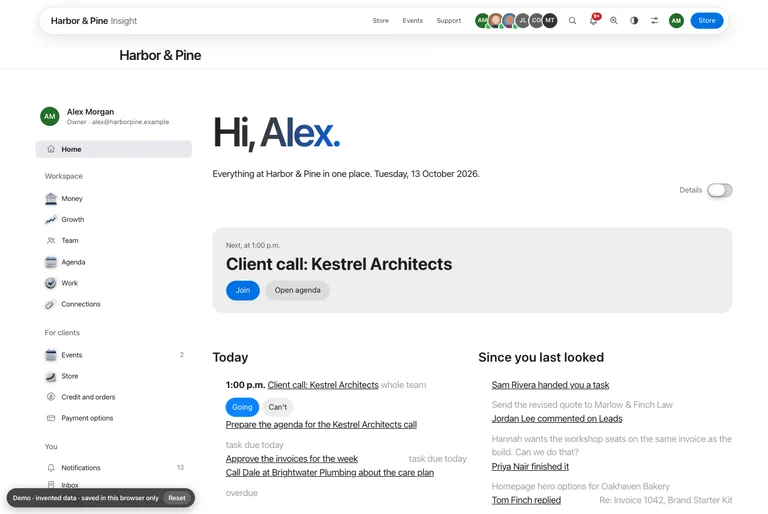Open Agenda in the sidebar
This screenshot has height=514, width=768.
(x=114, y=262)
